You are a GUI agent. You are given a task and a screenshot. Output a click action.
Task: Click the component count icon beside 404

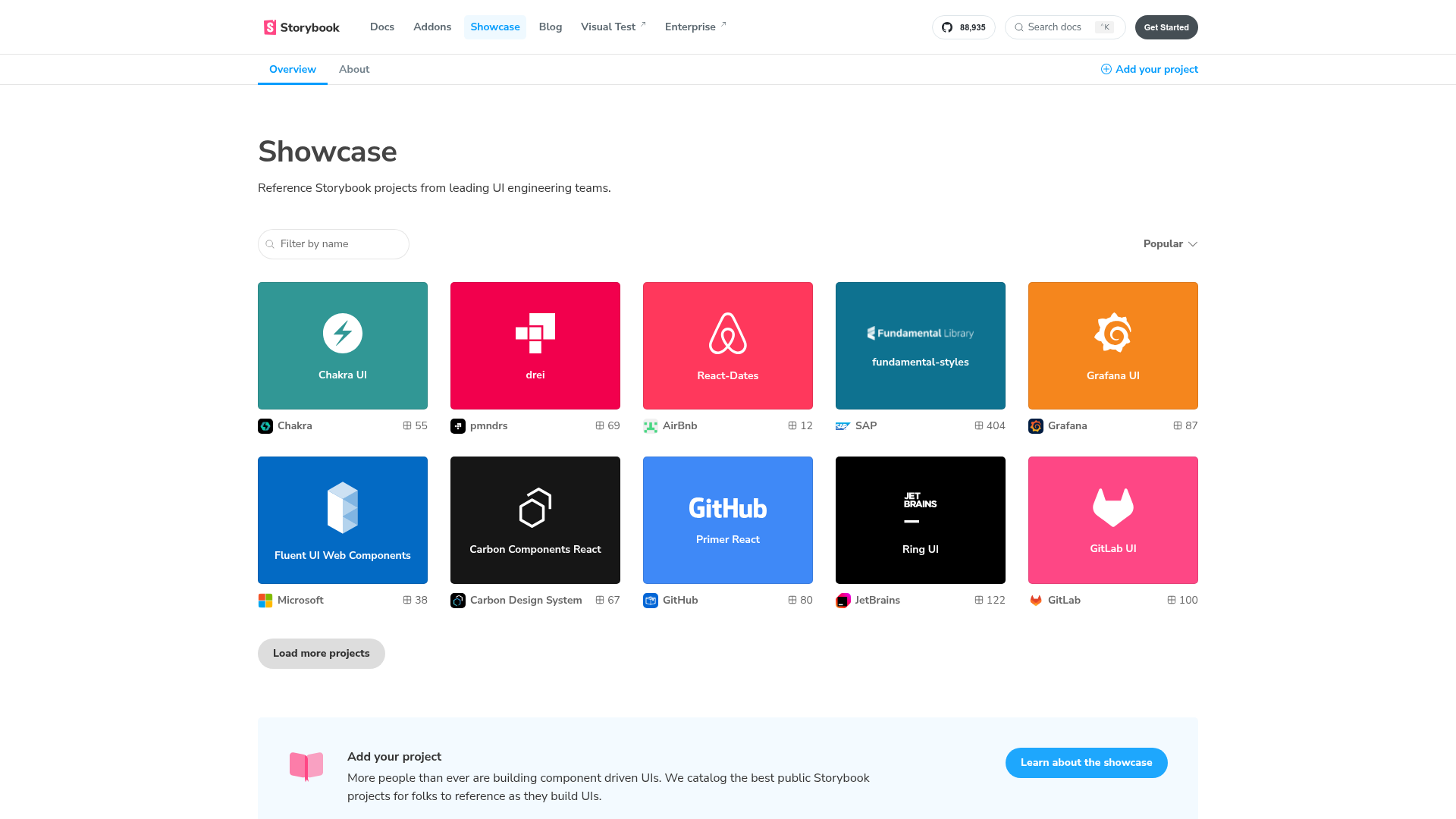[979, 425]
